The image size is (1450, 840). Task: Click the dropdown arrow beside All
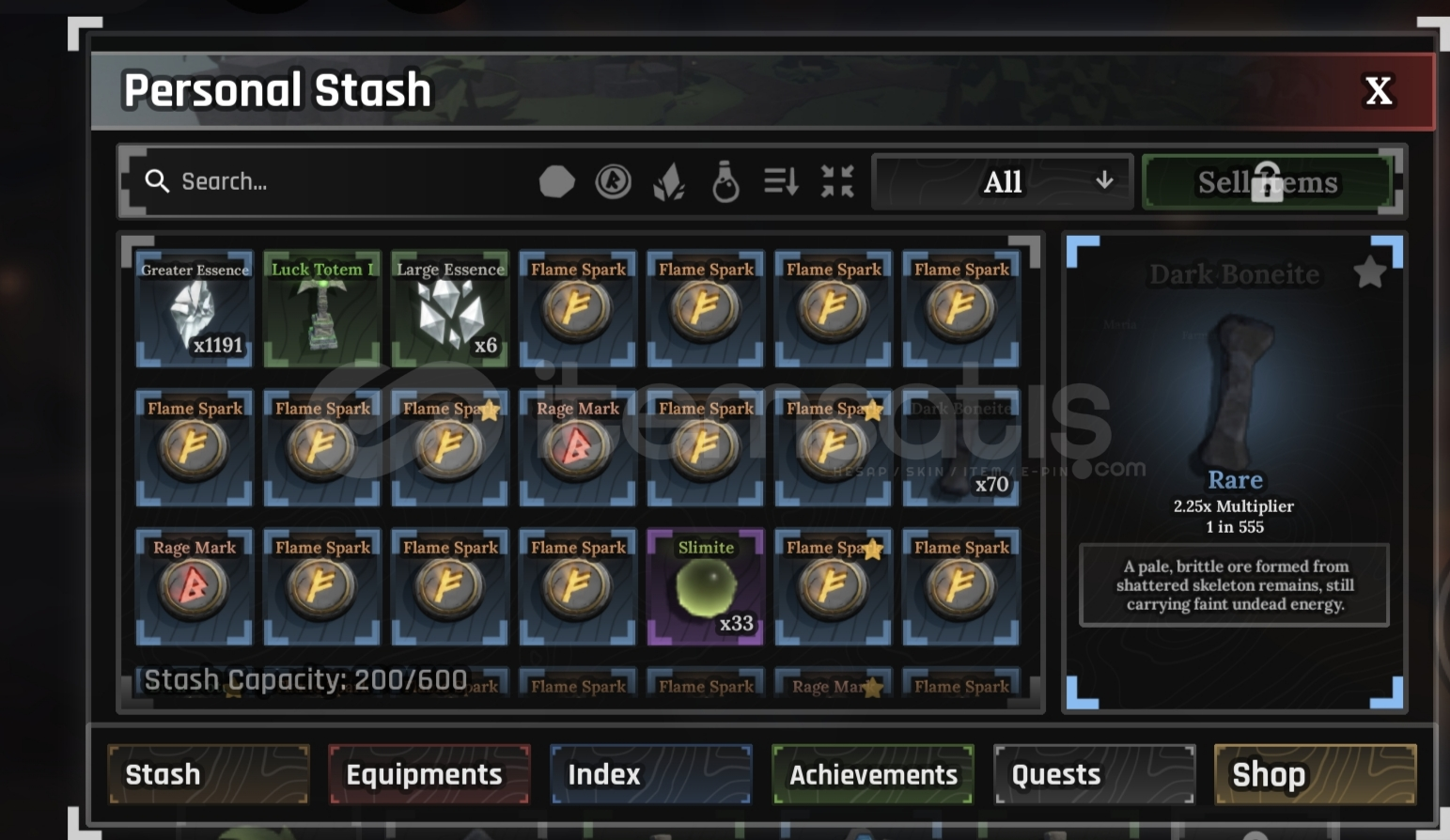[x=1105, y=180]
